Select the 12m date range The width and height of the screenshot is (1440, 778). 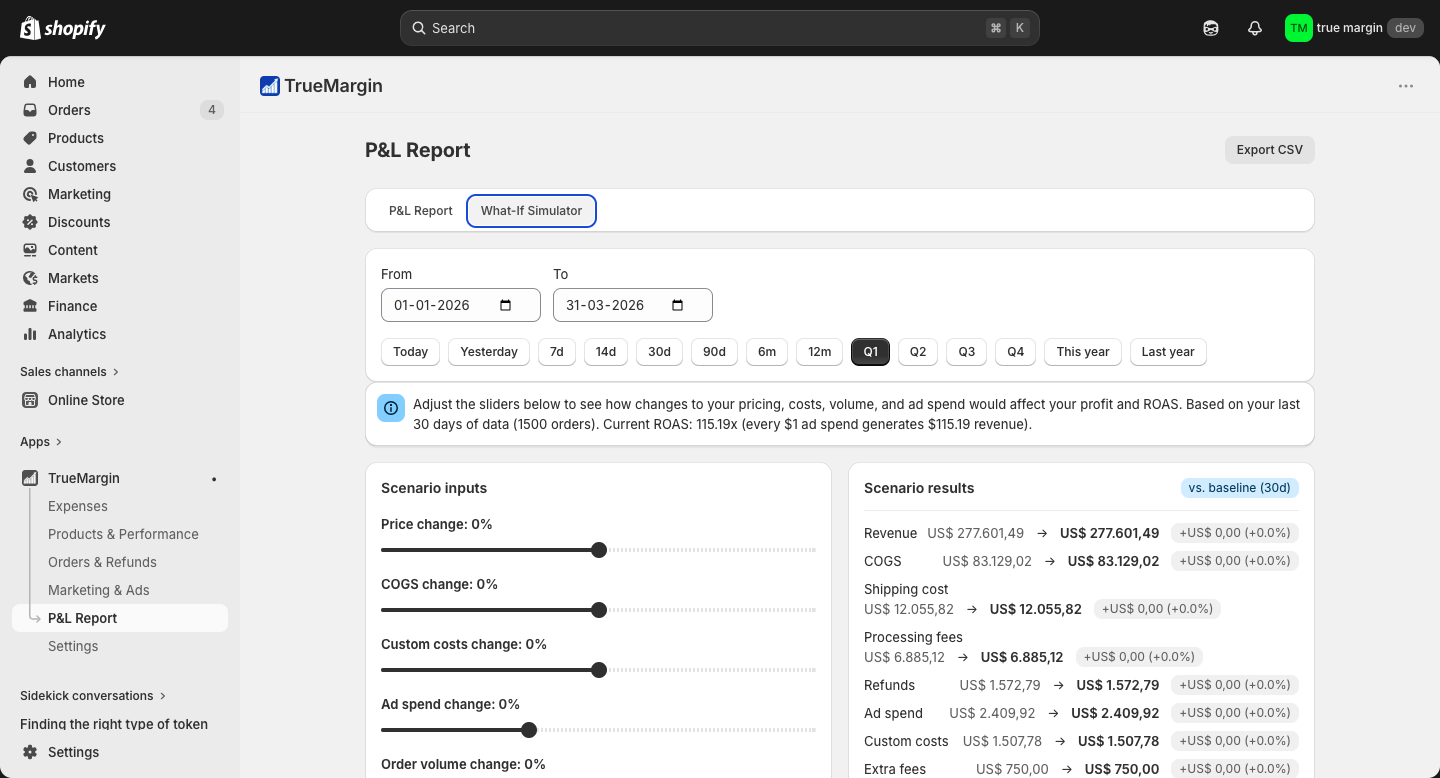click(x=820, y=352)
